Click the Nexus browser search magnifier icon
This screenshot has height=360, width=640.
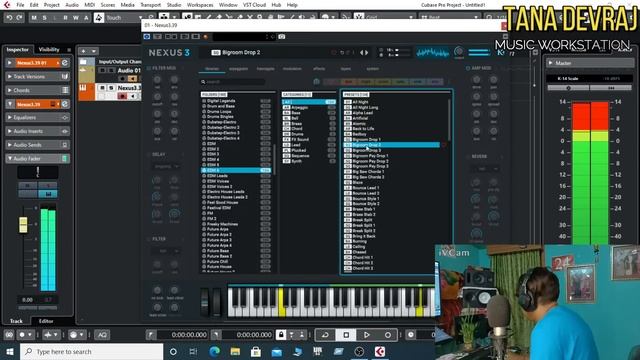[203, 82]
